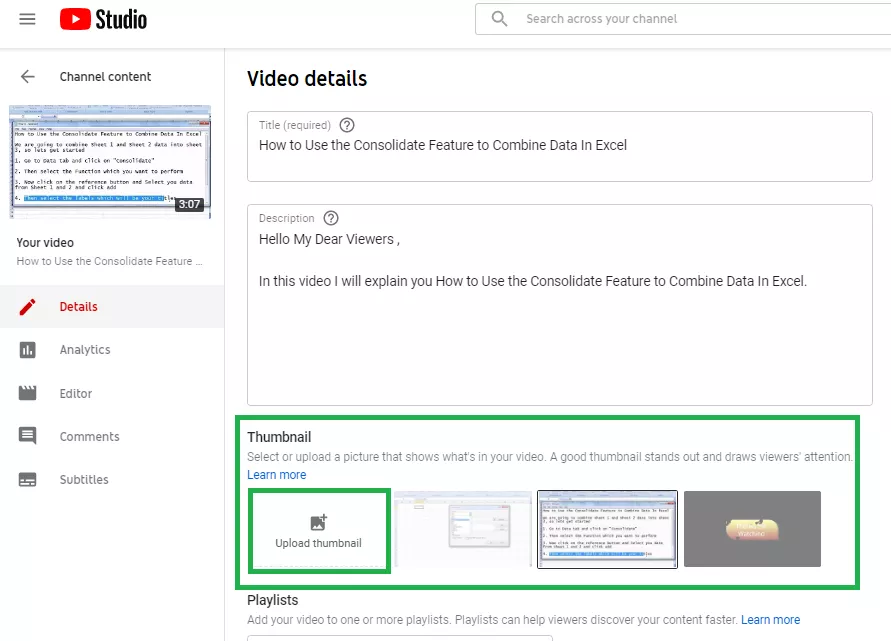Open the Subtitles section
Viewport: 891px width, 641px height.
[x=112, y=480]
